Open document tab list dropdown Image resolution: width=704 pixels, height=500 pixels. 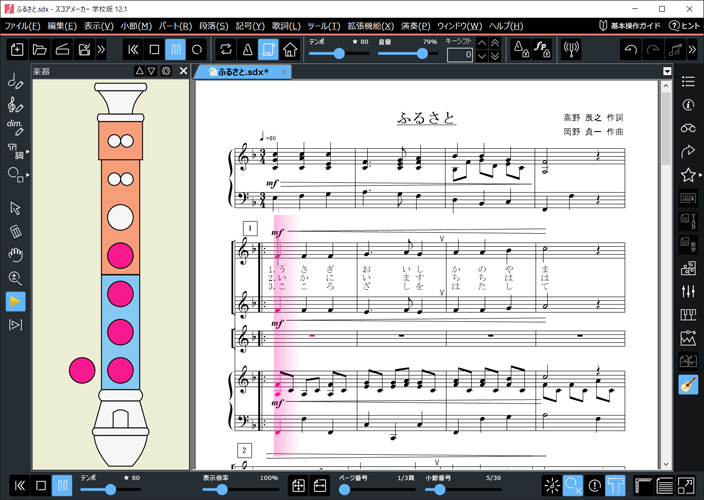coord(667,71)
